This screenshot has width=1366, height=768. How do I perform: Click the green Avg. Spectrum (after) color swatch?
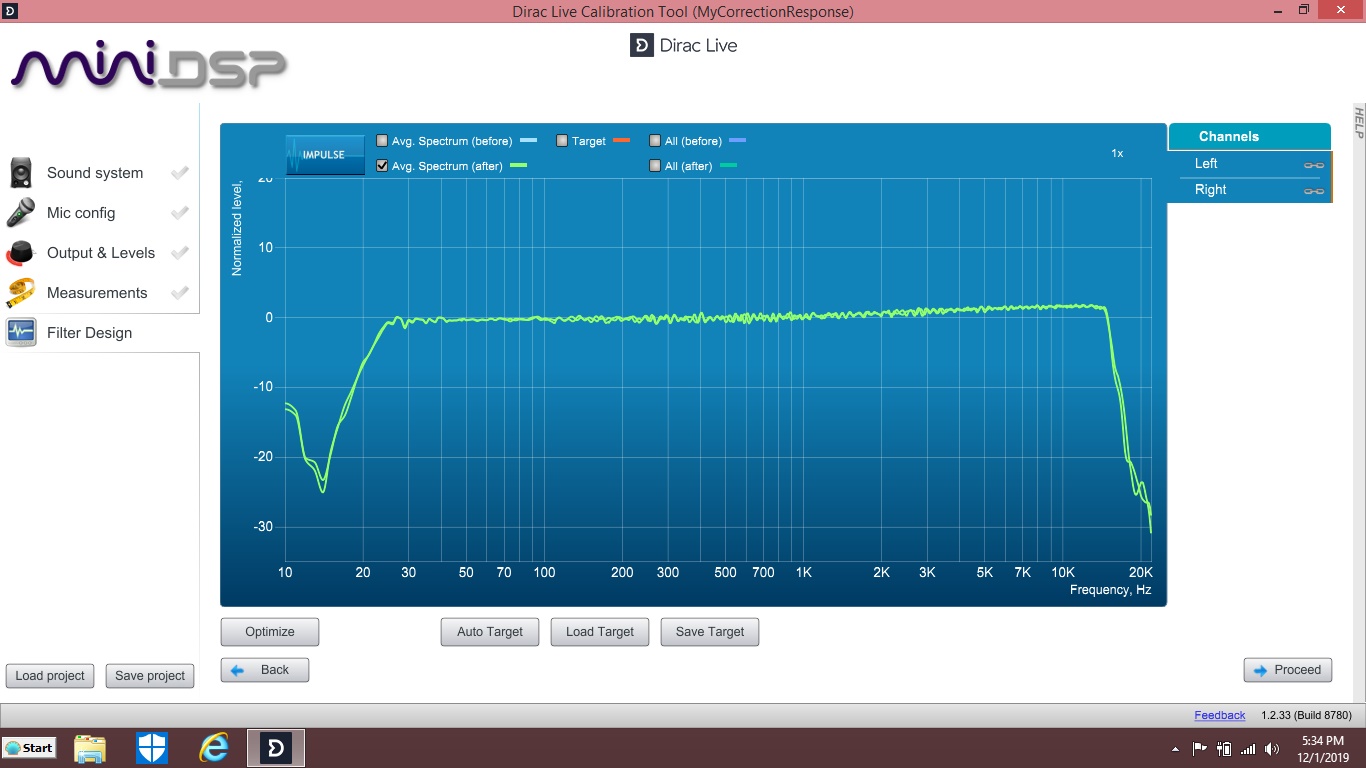[x=518, y=166]
